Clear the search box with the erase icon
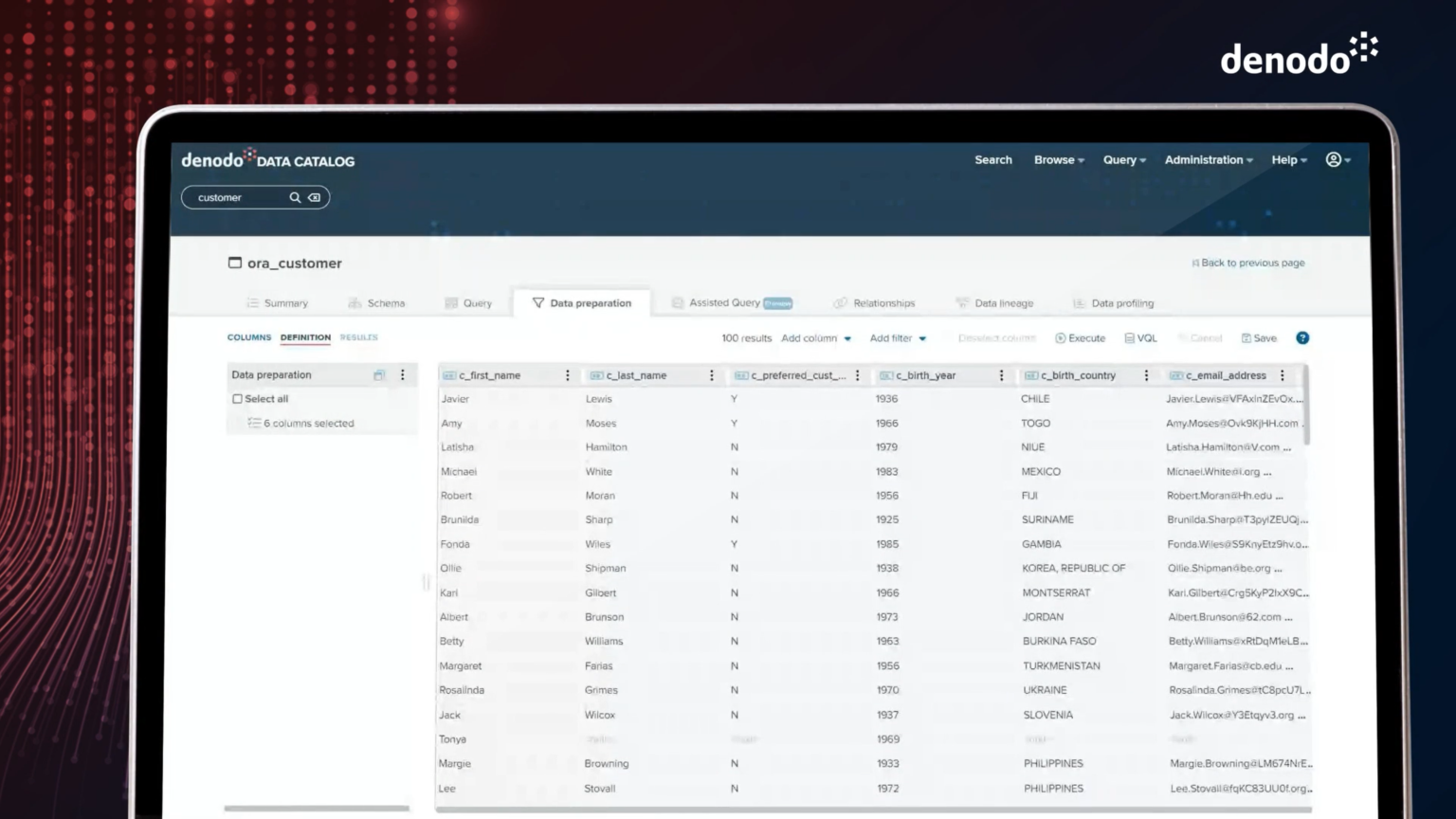Screen dimensions: 1456x819 click(x=314, y=197)
